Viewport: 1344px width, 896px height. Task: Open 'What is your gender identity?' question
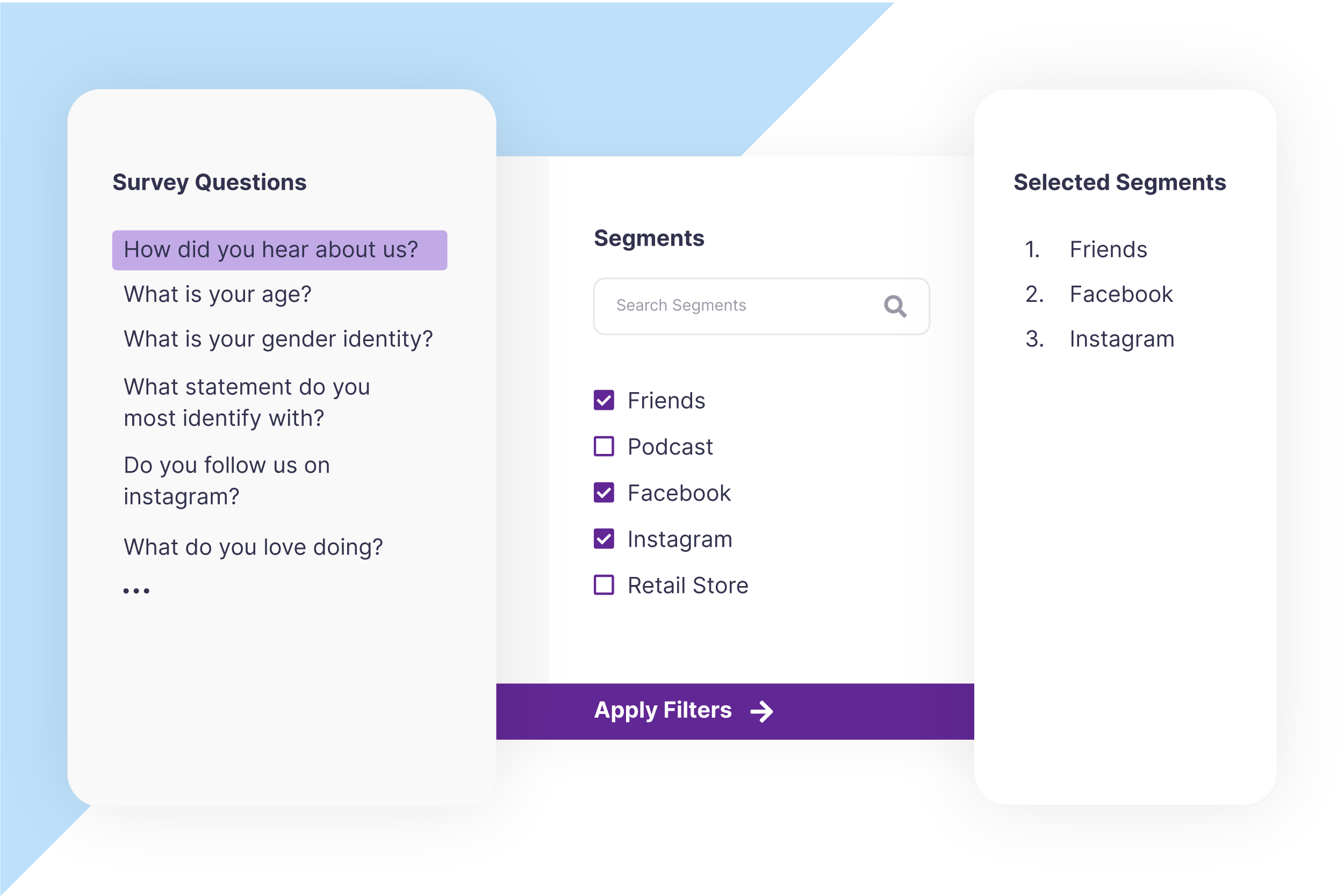pos(278,339)
